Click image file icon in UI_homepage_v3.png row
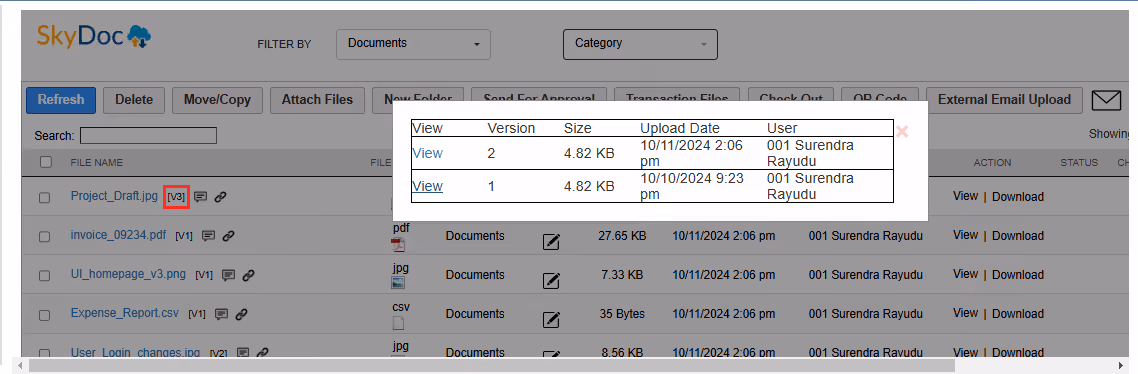Viewport: 1138px width, 374px height. tap(398, 282)
